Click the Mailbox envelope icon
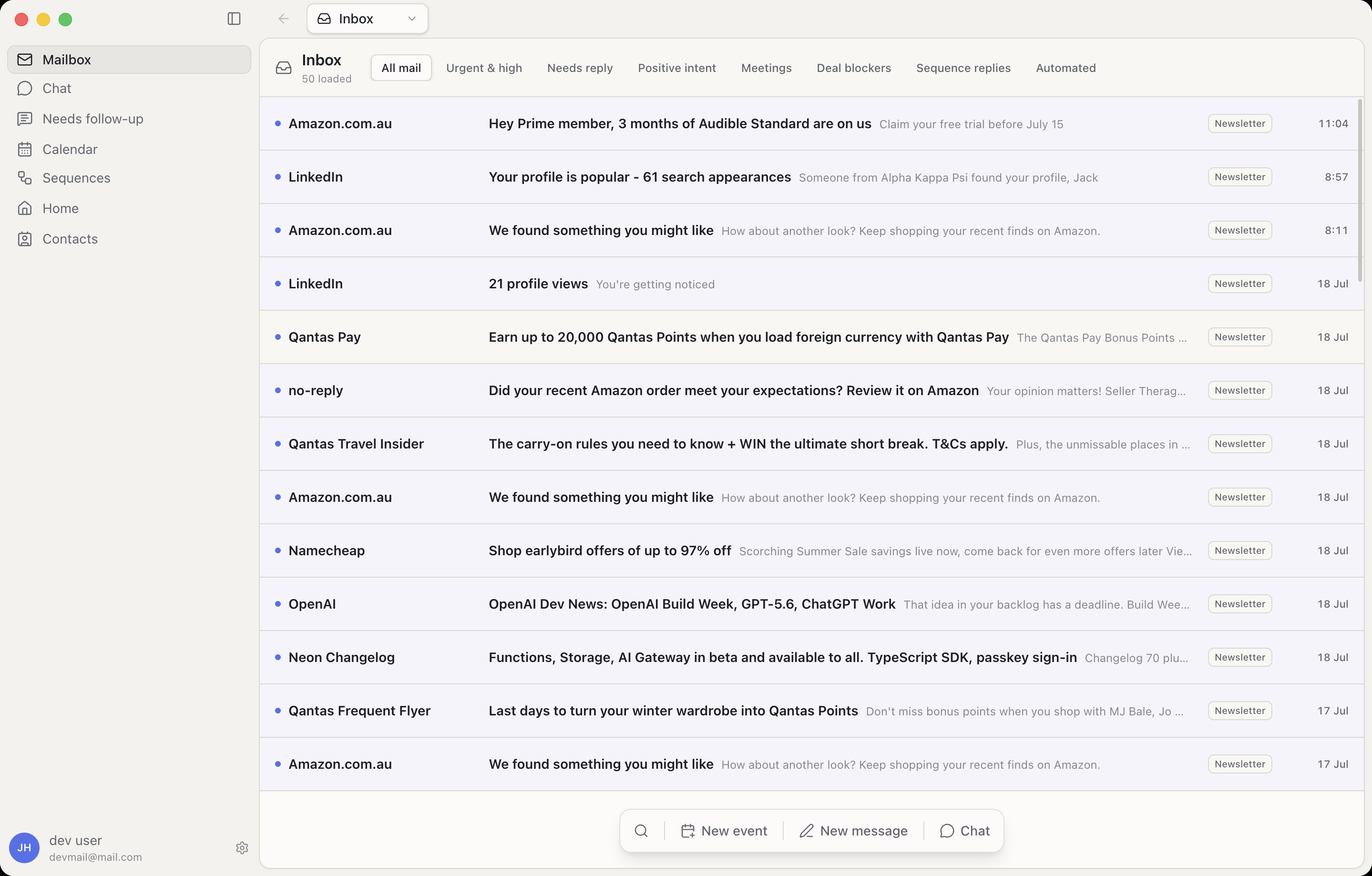This screenshot has height=876, width=1372. tap(24, 59)
